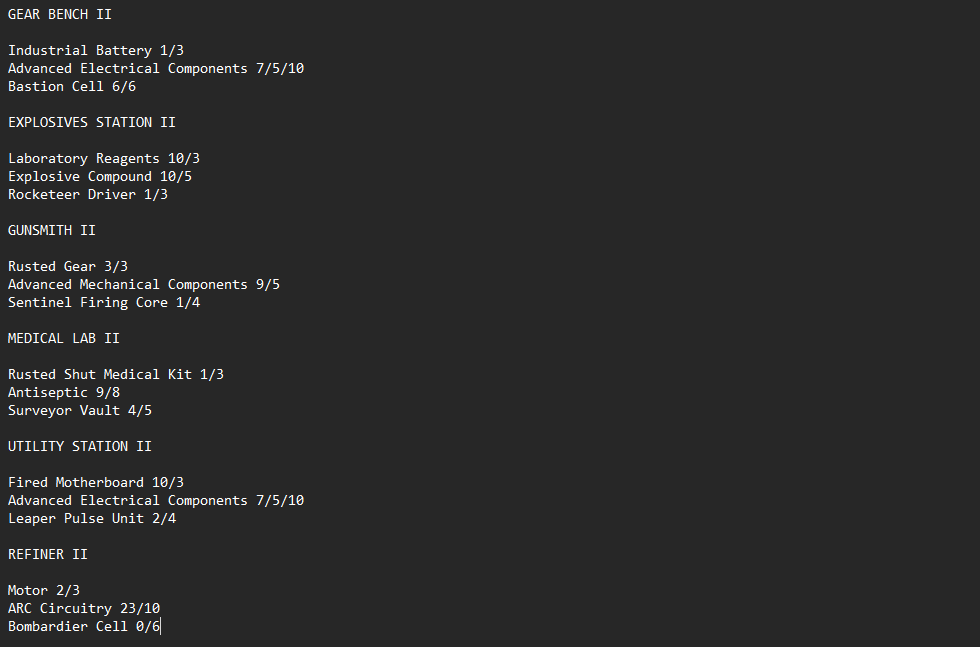Place cursor on Rusted Gear 3/3 line
The image size is (980, 647).
pos(68,266)
